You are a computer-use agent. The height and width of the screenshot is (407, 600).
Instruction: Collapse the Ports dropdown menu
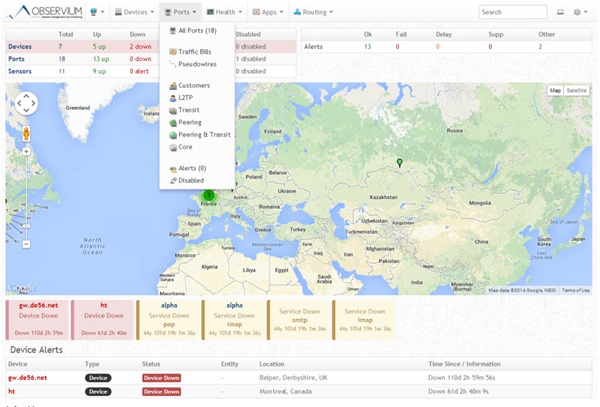(180, 12)
